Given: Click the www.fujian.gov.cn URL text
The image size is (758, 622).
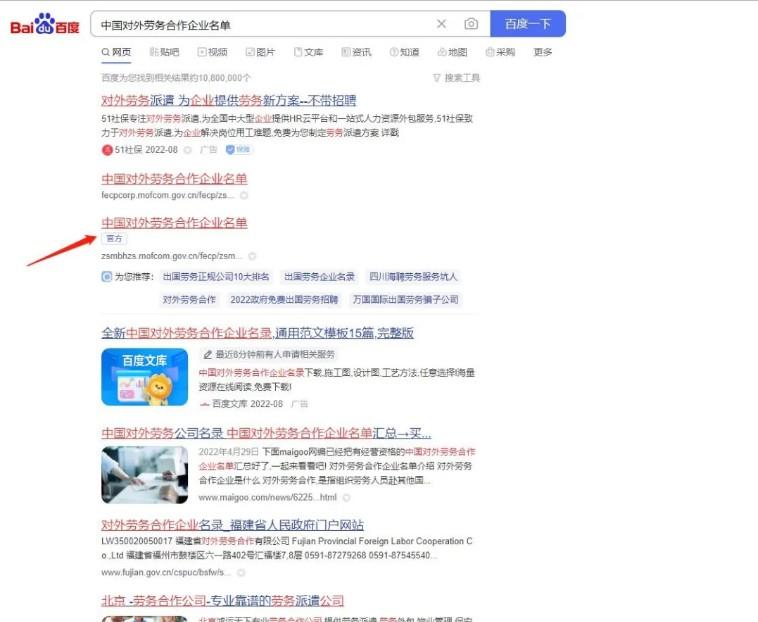Looking at the screenshot, I should point(165,573).
